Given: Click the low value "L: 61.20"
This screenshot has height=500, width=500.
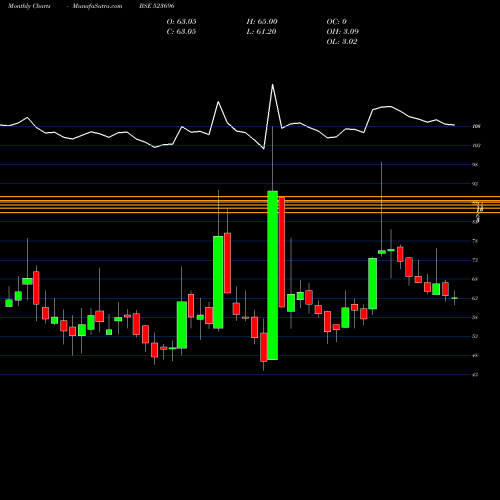Looking at the screenshot, I should (x=261, y=32).
